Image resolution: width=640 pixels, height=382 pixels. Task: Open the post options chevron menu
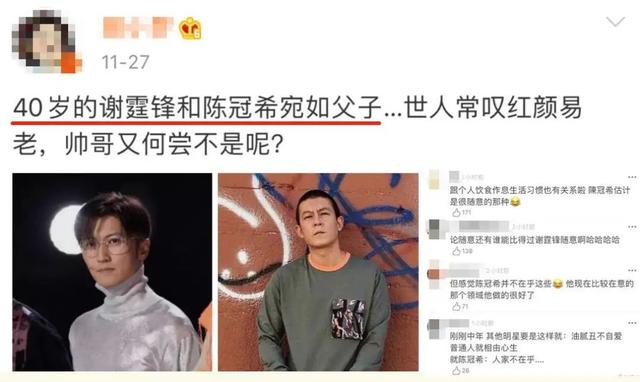click(x=616, y=21)
